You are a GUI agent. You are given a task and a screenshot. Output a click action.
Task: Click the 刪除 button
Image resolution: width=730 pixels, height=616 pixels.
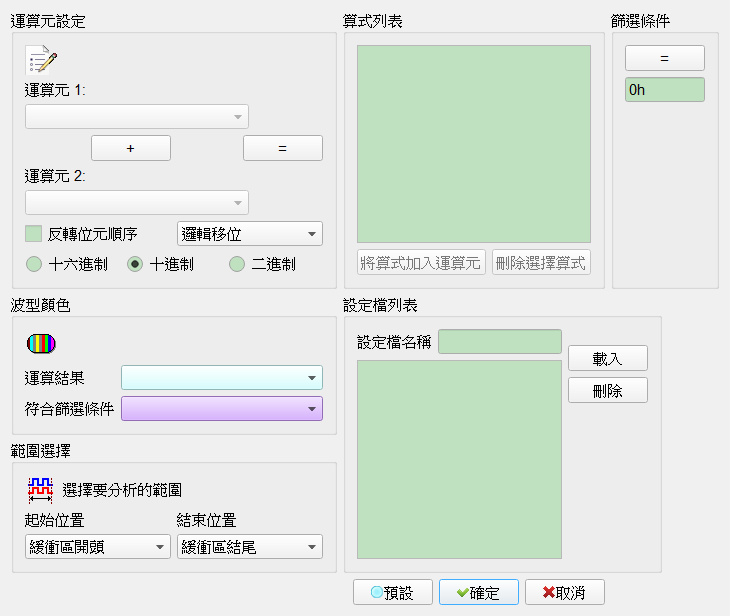point(608,390)
